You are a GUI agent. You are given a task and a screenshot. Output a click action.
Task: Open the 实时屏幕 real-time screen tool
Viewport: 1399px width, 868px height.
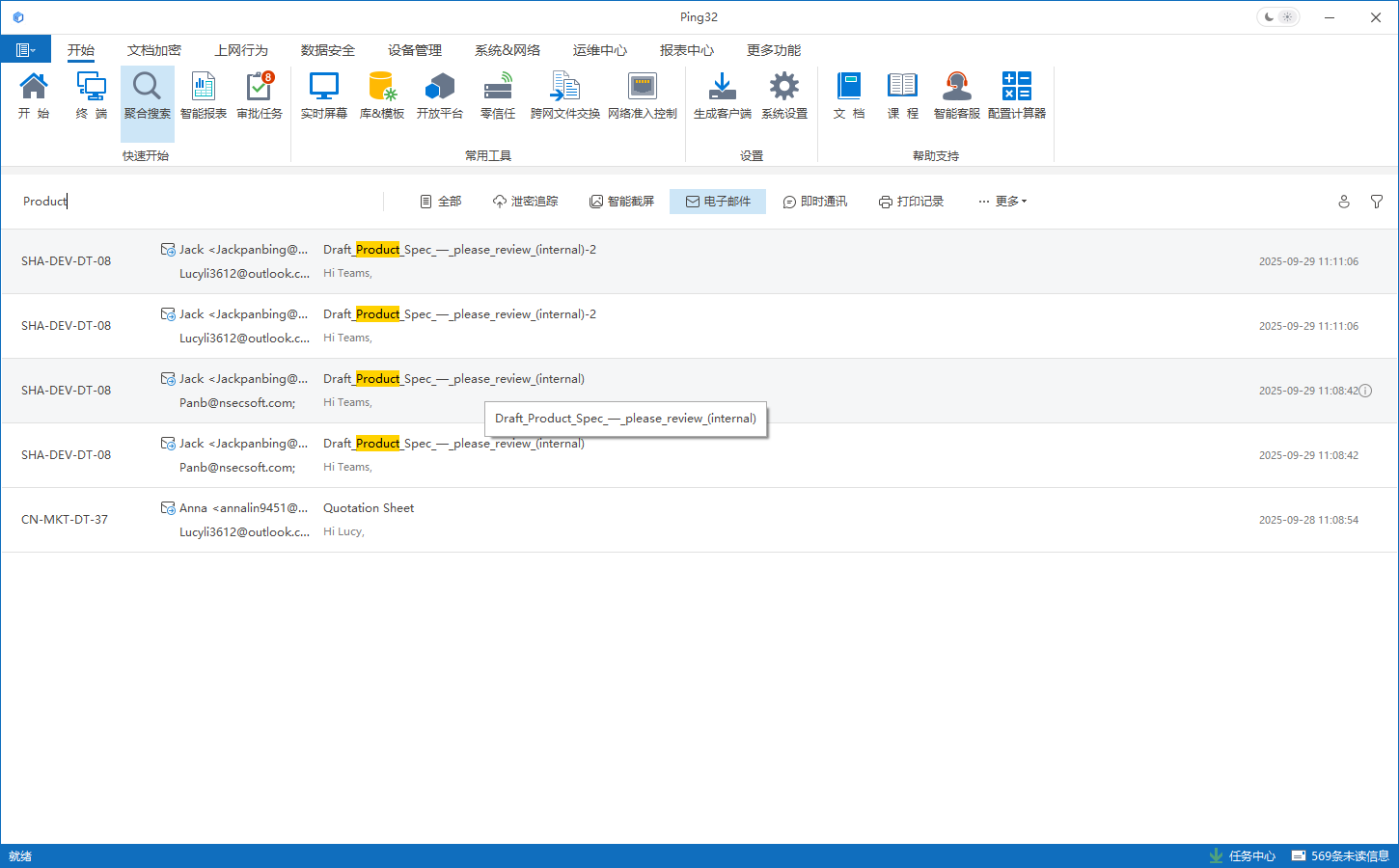(x=323, y=95)
